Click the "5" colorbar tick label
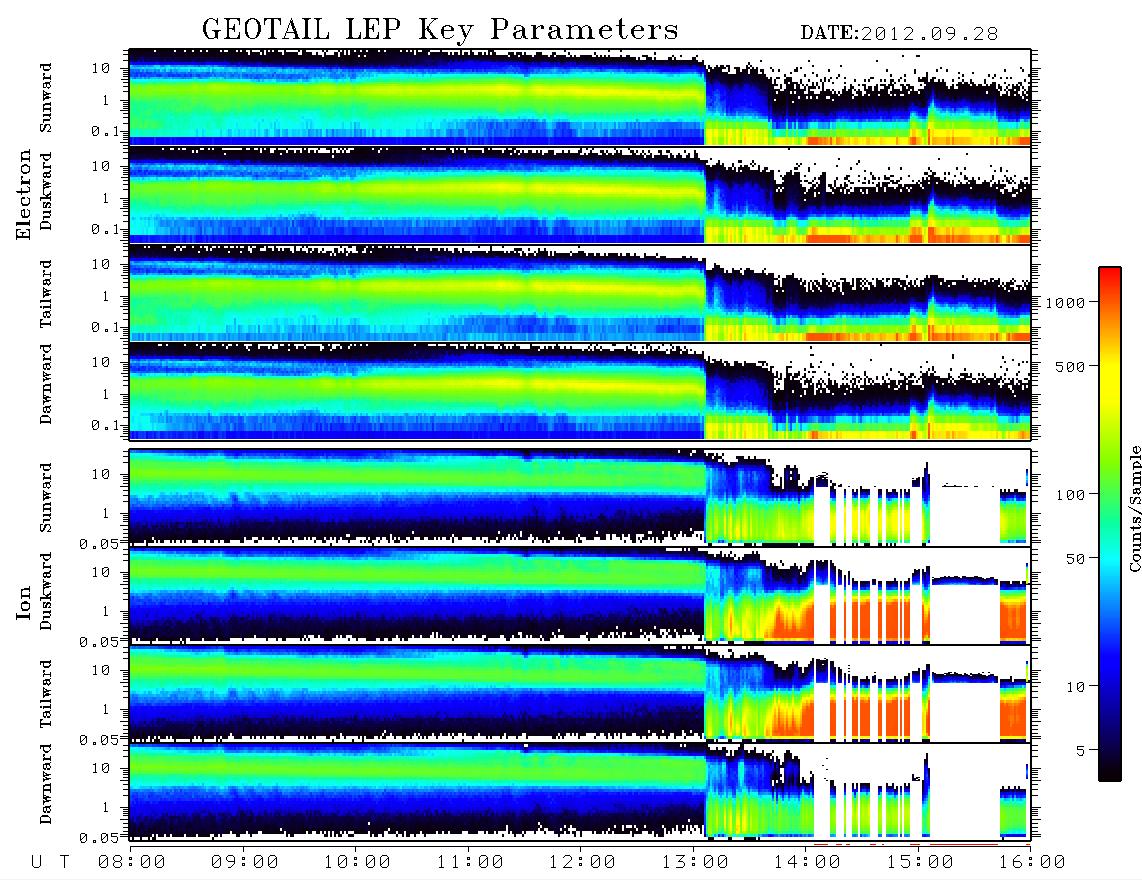1142x880 pixels. tap(1081, 750)
